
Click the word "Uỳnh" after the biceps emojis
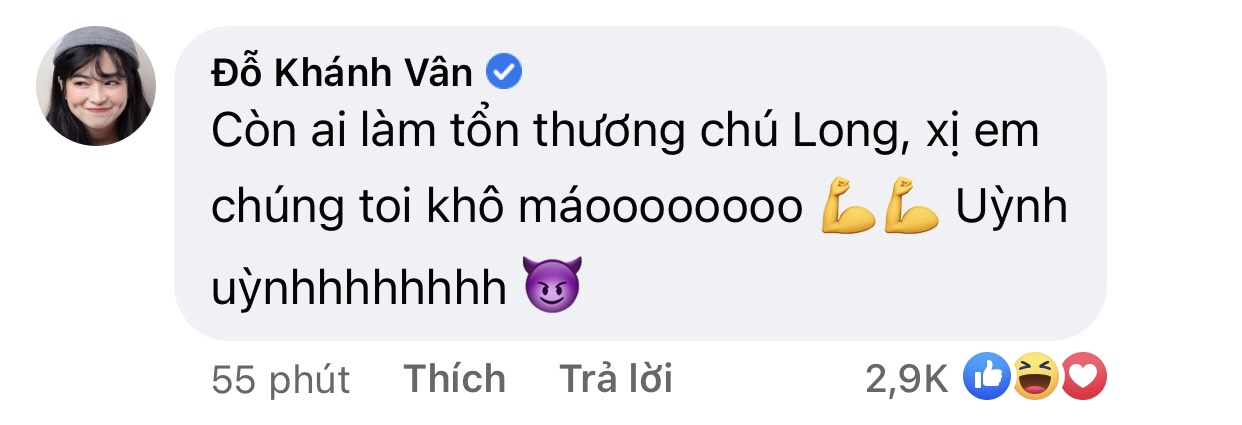[1011, 210]
